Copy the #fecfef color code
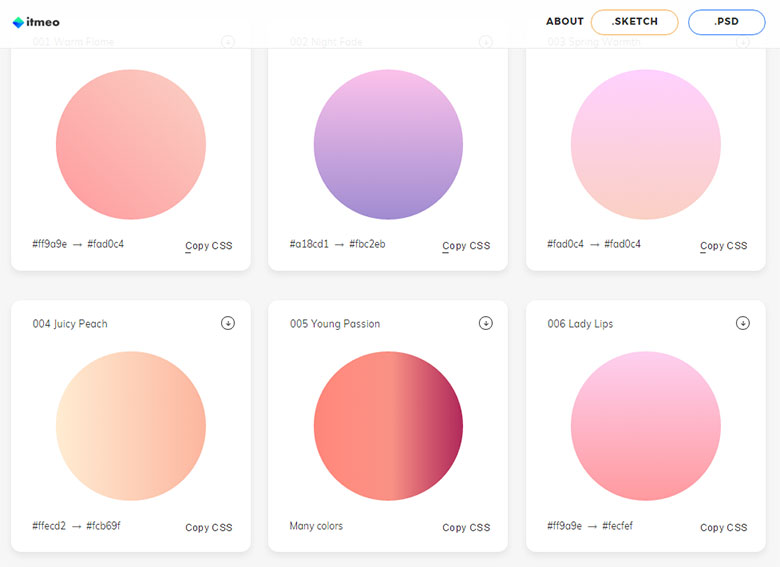This screenshot has width=780, height=567. pyautogui.click(x=617, y=526)
